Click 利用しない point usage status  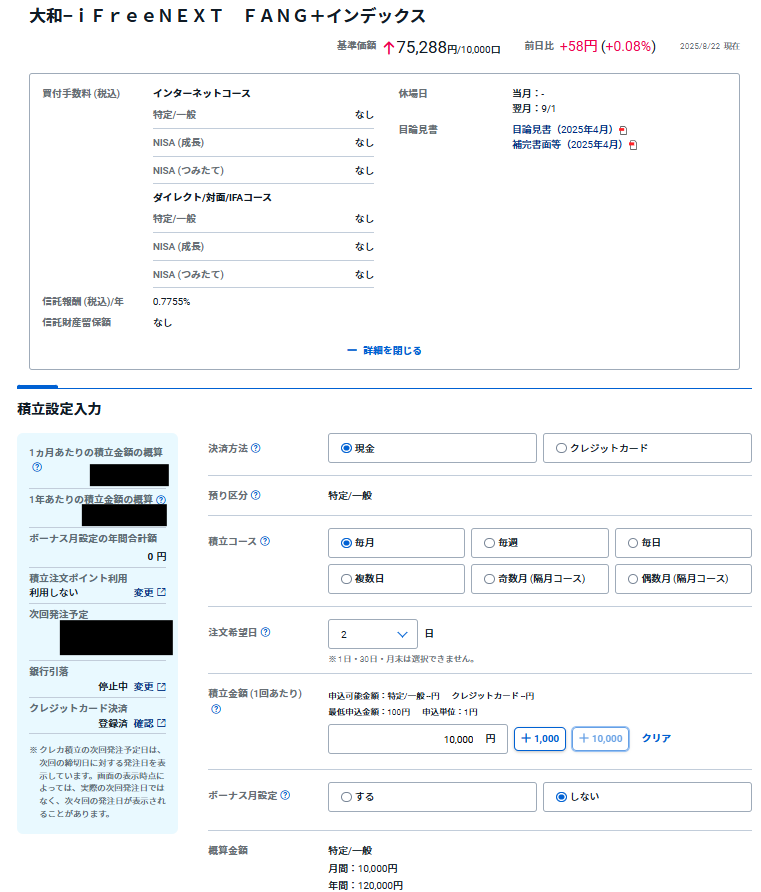[54, 592]
